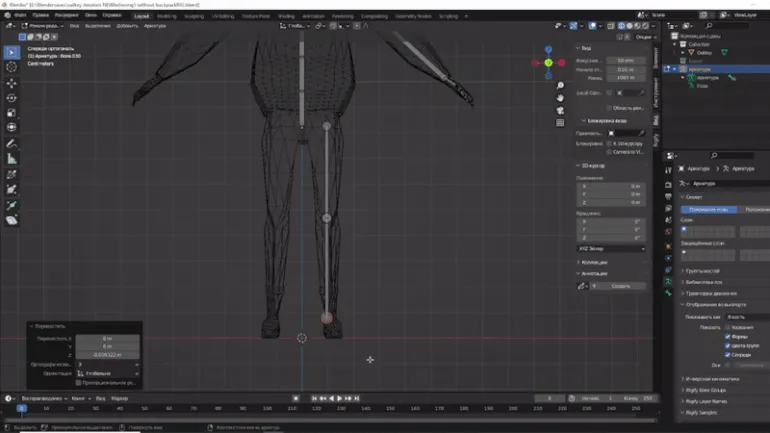Select the Rotate tool in left toolbar
770x433 pixels.
[x=12, y=98]
